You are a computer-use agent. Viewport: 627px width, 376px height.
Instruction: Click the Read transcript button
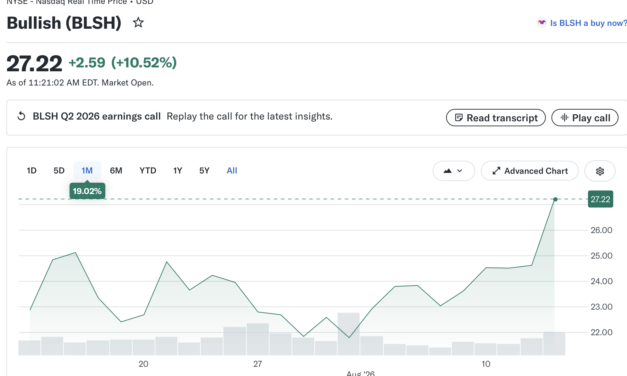point(496,118)
